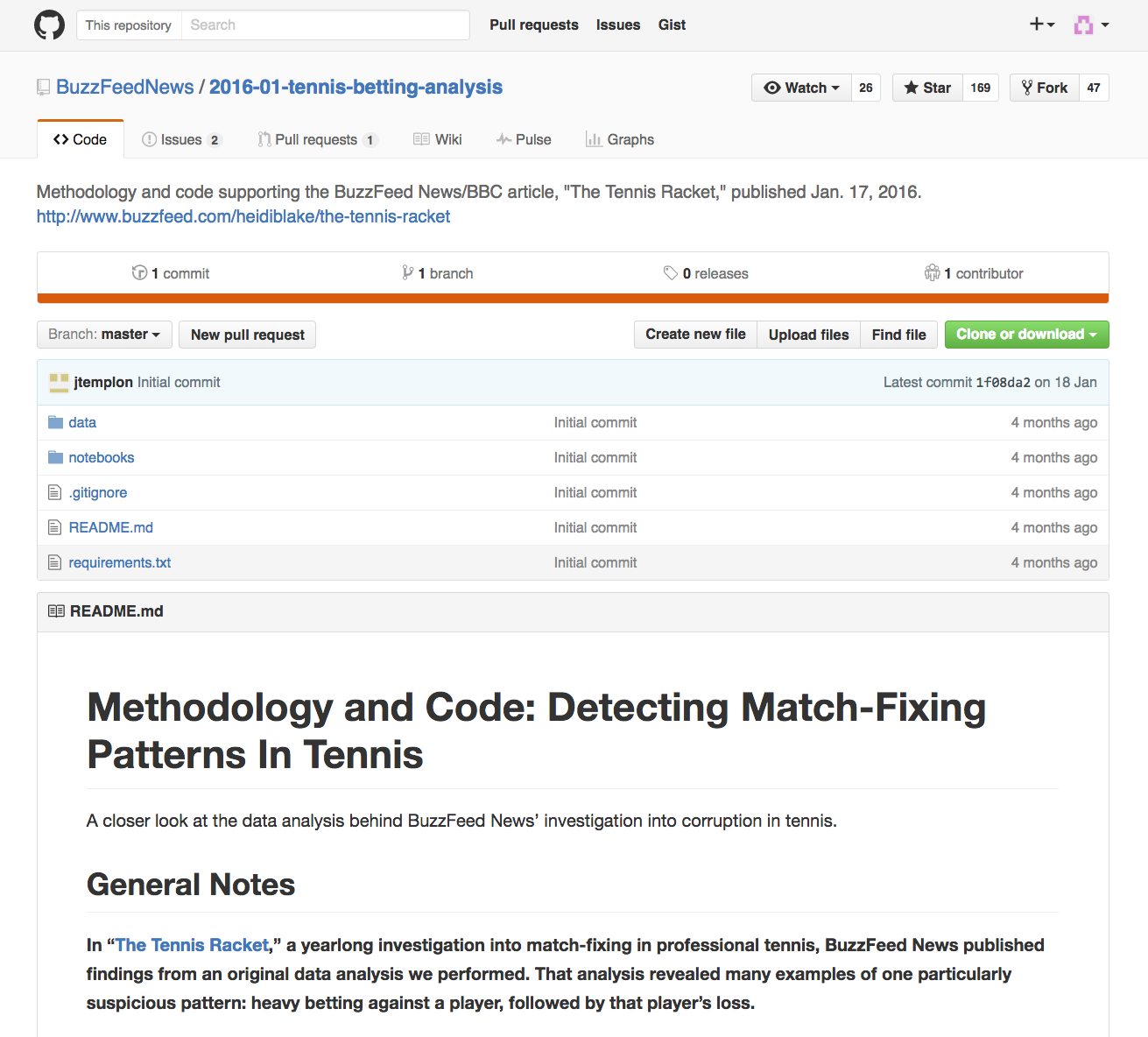Viewport: 1148px width, 1037px height.
Task: Click the notebooks folder icon
Action: tap(55, 458)
